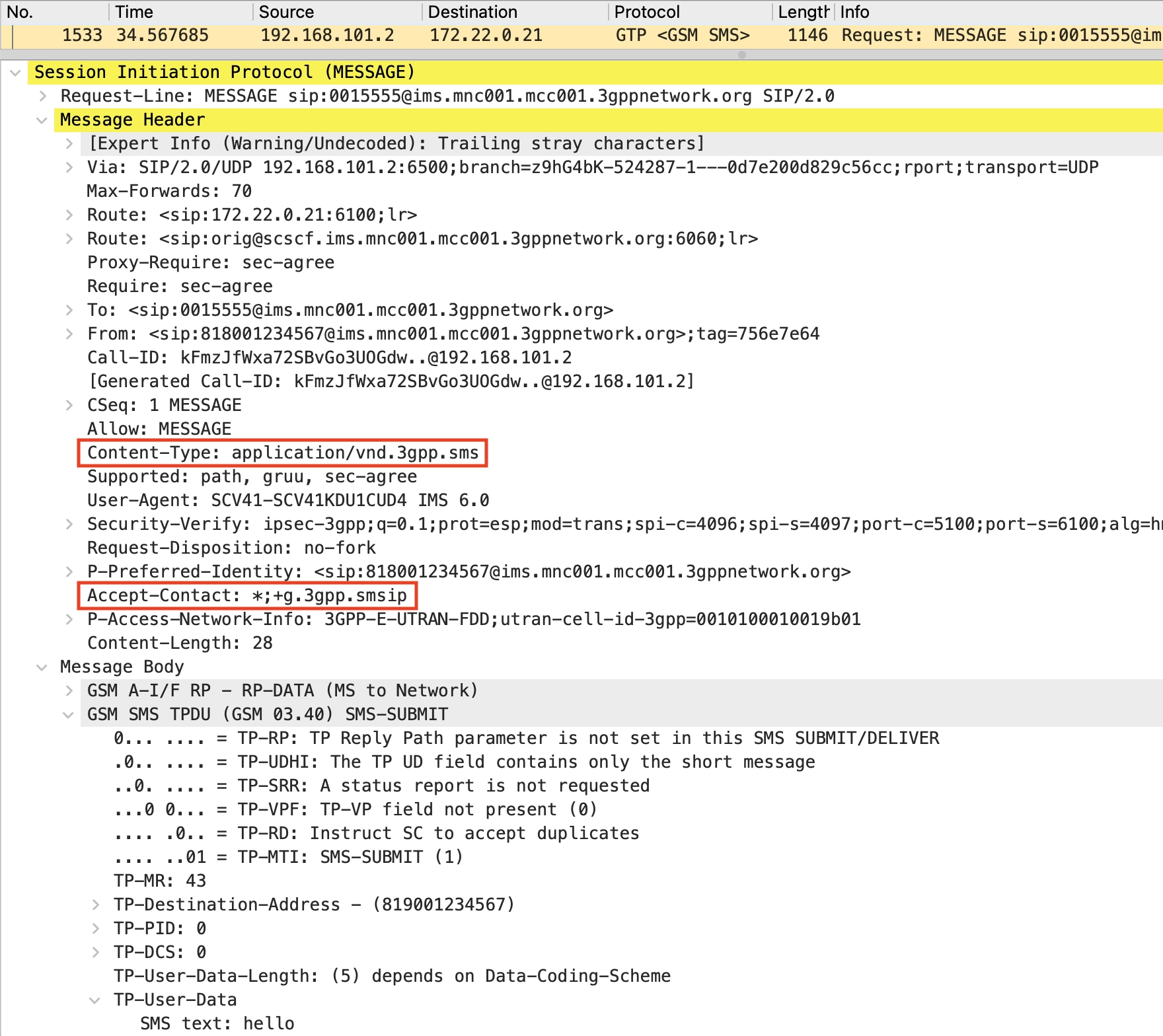Select the Content-Type header line
The width and height of the screenshot is (1163, 1036).
[x=283, y=453]
